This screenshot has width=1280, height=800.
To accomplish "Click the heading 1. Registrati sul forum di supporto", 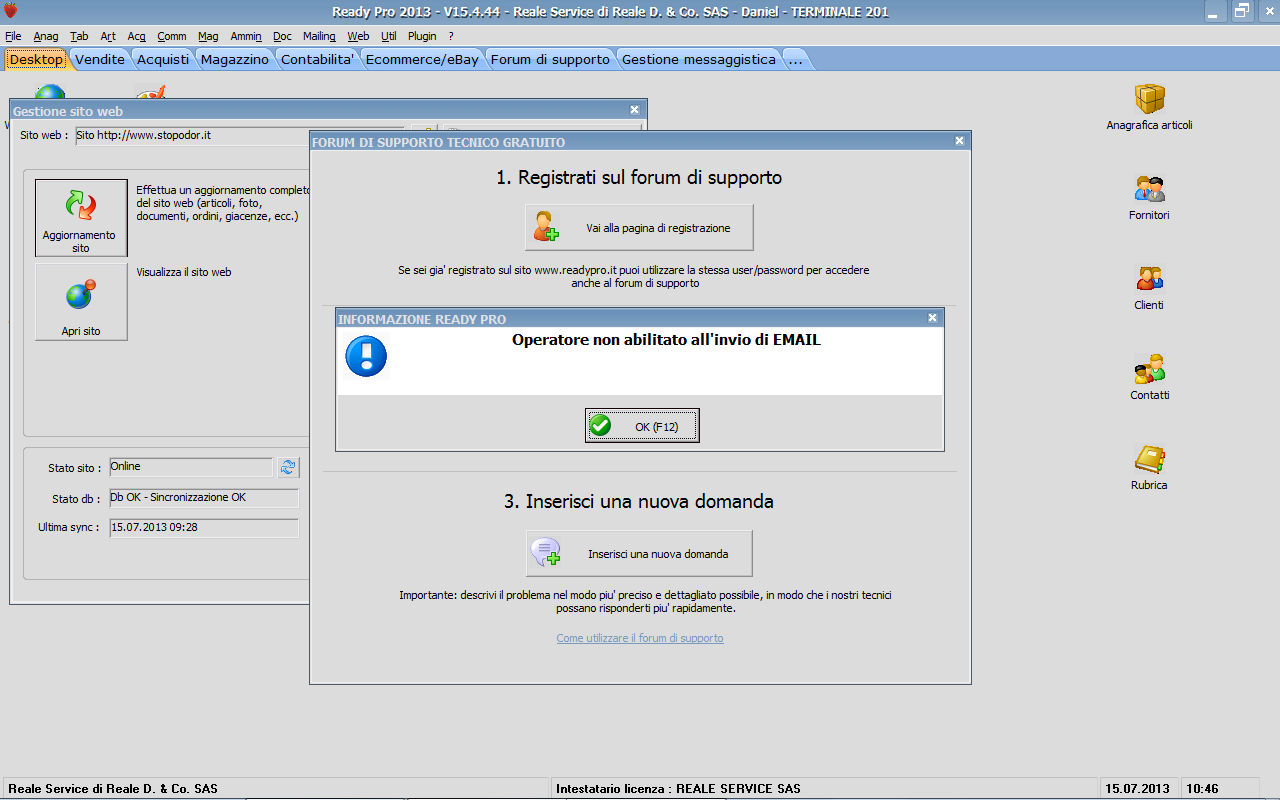I will click(x=639, y=178).
